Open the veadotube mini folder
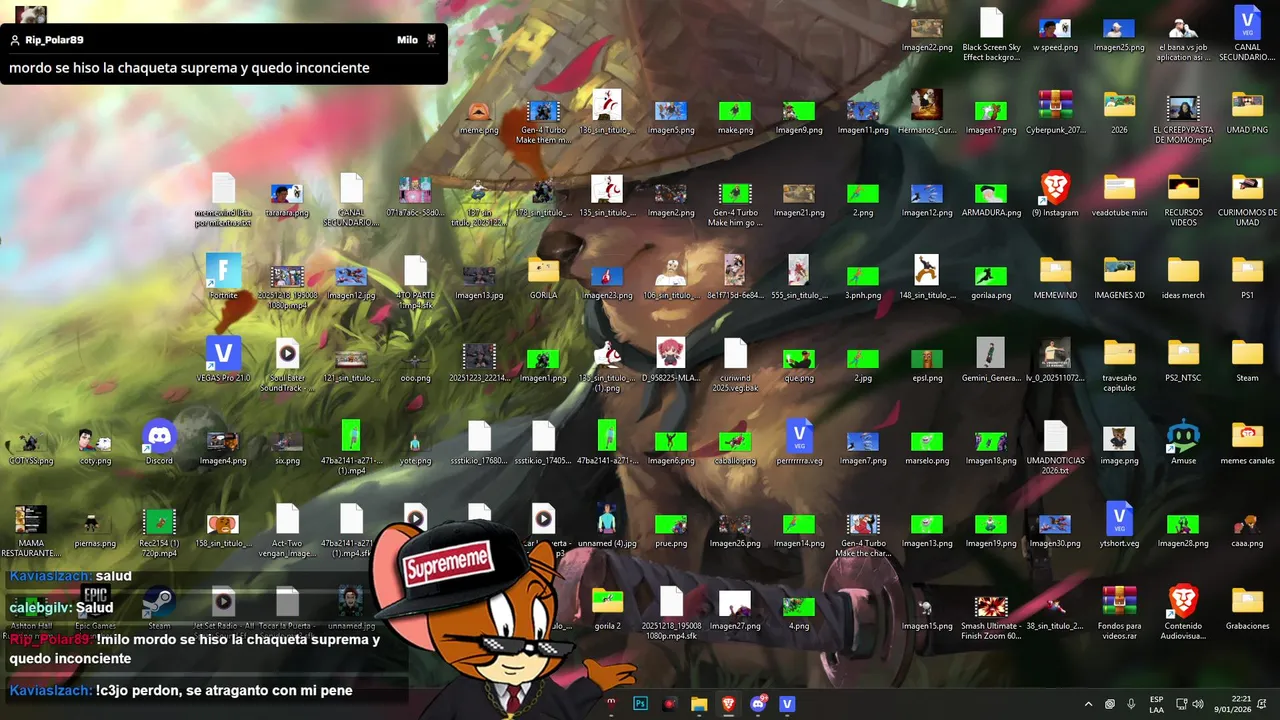This screenshot has width=1280, height=720. (x=1119, y=194)
